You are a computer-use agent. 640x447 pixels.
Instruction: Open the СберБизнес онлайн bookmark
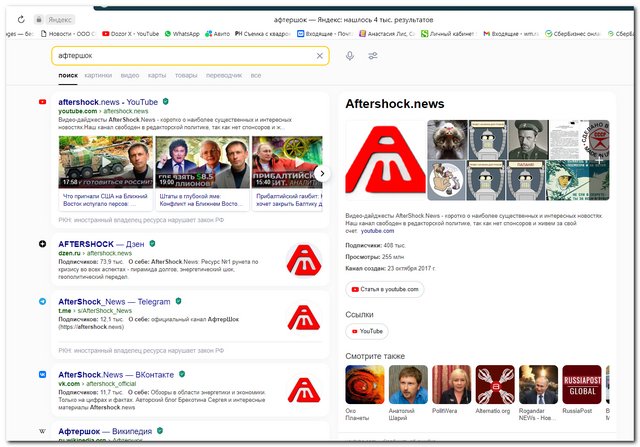pyautogui.click(x=573, y=34)
